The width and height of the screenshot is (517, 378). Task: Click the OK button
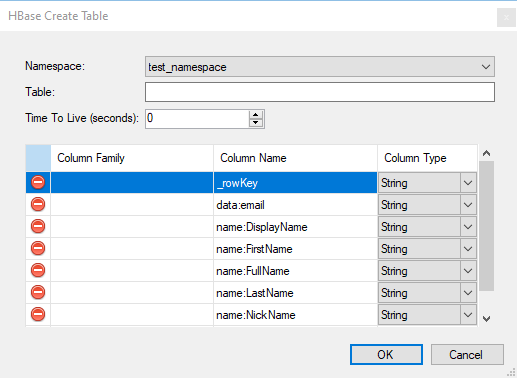point(386,355)
